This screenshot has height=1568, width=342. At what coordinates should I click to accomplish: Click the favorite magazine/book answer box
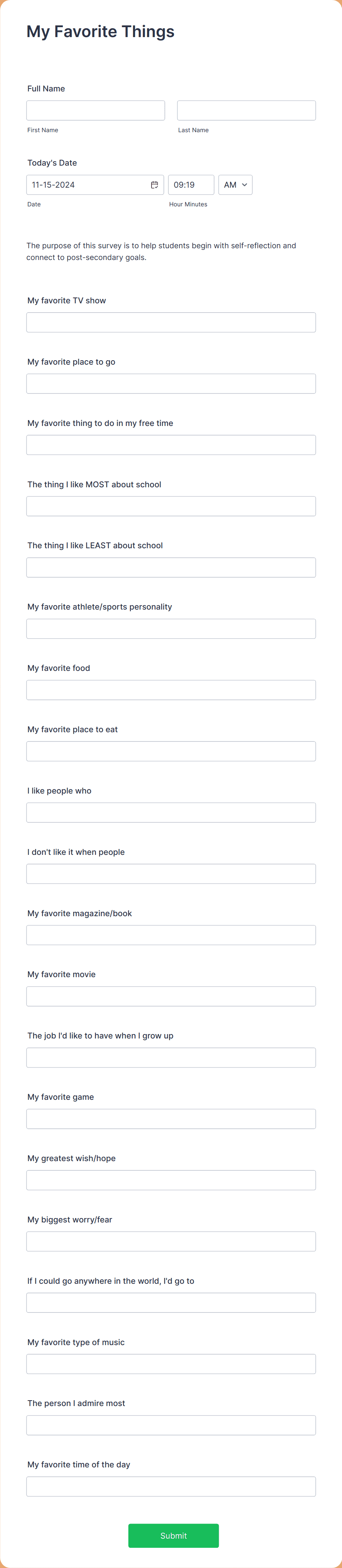pyautogui.click(x=171, y=935)
